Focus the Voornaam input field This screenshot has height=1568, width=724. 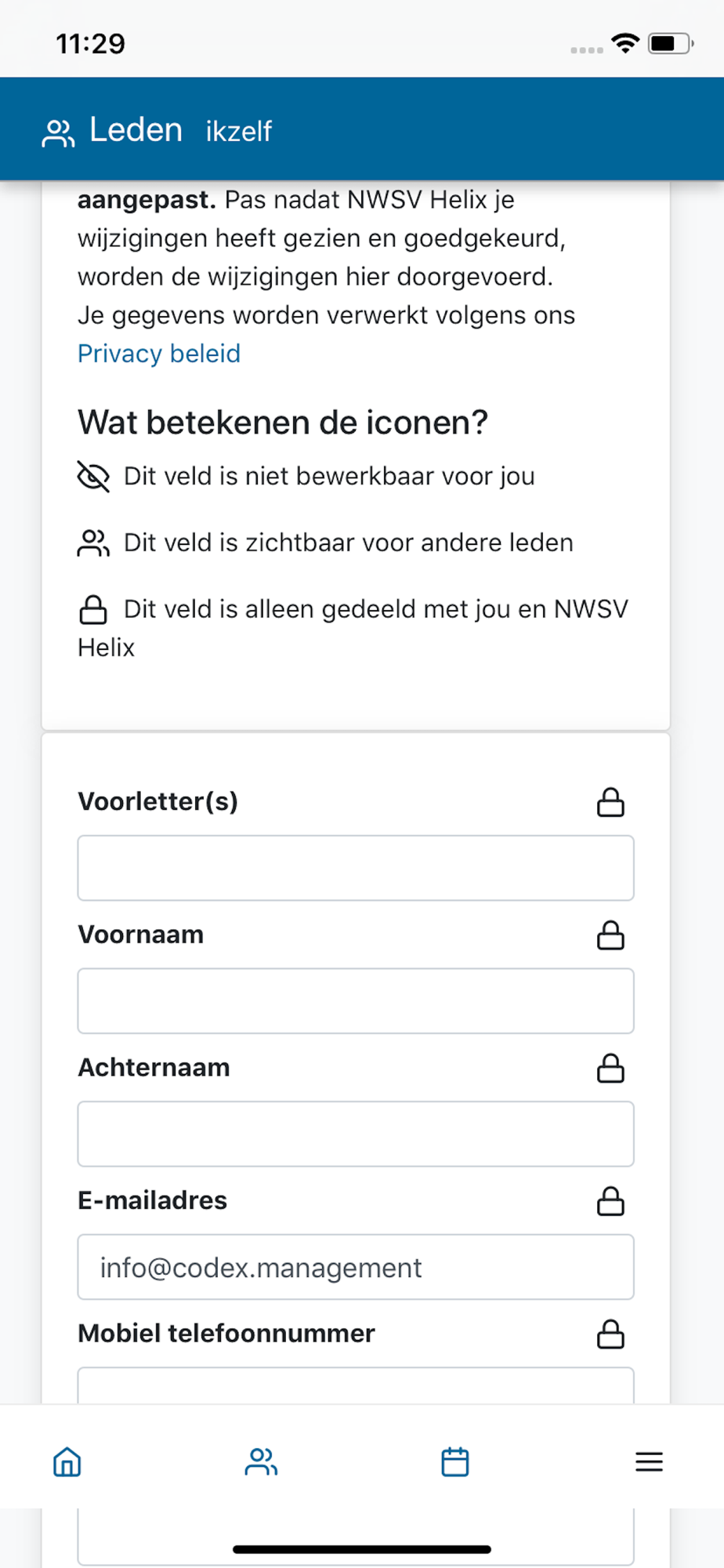pos(356,1001)
